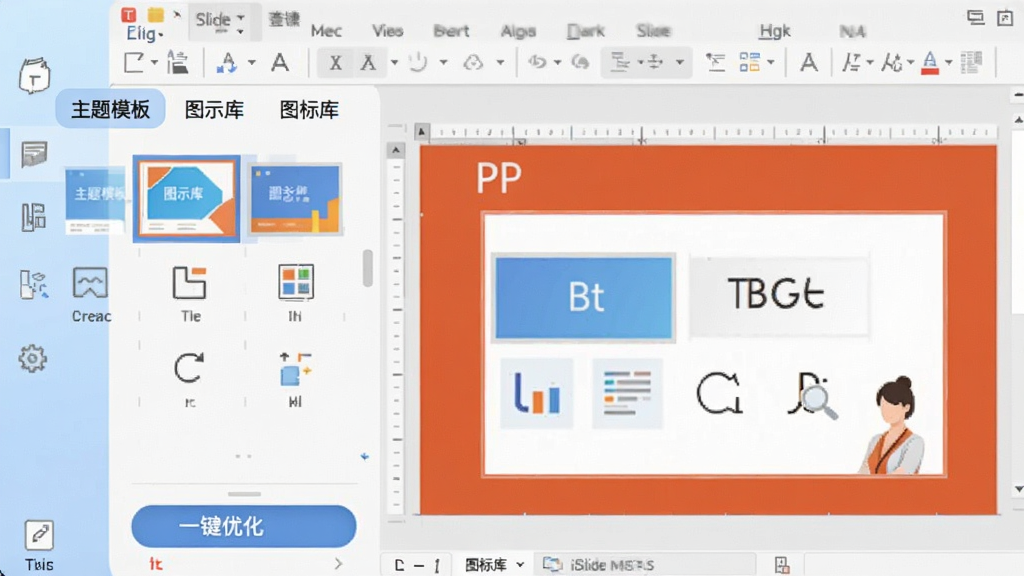Click the slides panel icon in sidebar
Image resolution: width=1024 pixels, height=576 pixels.
pyautogui.click(x=34, y=154)
